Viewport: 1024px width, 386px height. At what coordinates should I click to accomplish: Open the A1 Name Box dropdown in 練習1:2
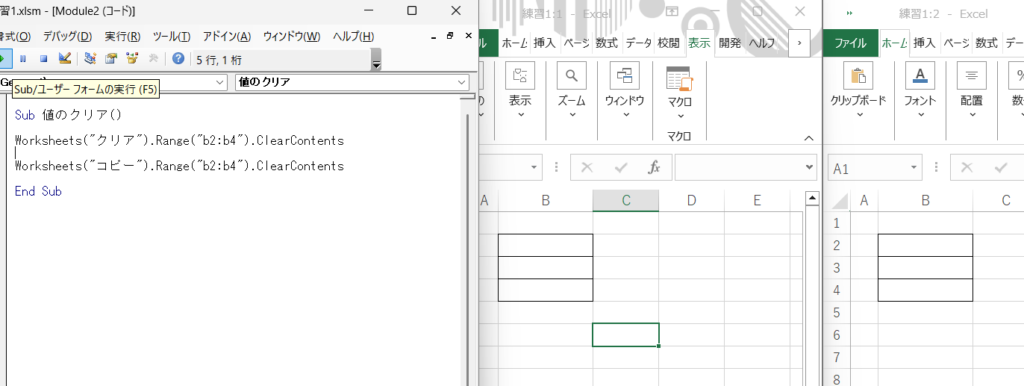(x=914, y=168)
